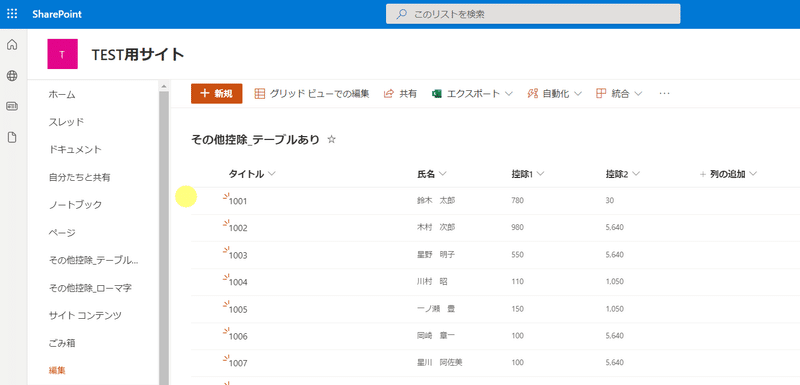This screenshot has width=800, height=385.
Task: Favorite the list with the star icon
Action: (332, 139)
